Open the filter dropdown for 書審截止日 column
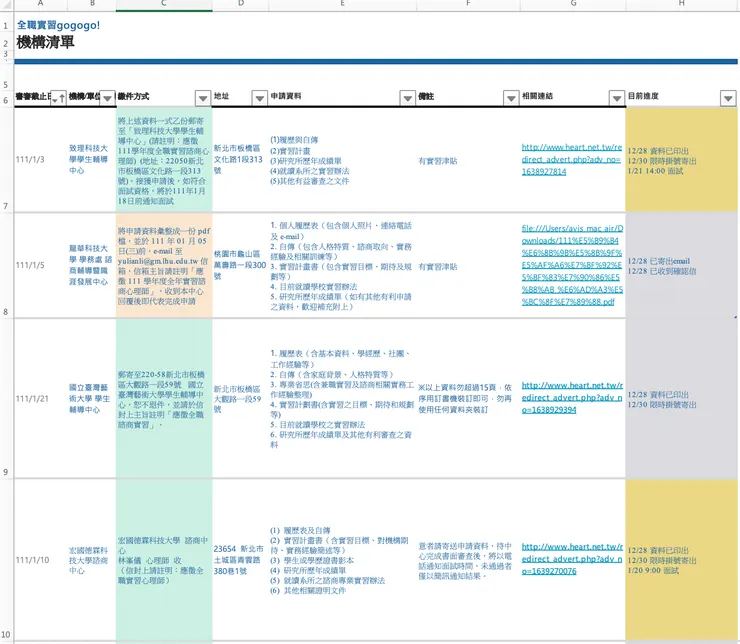Screen dimensions: 740x644 (x=59, y=99)
